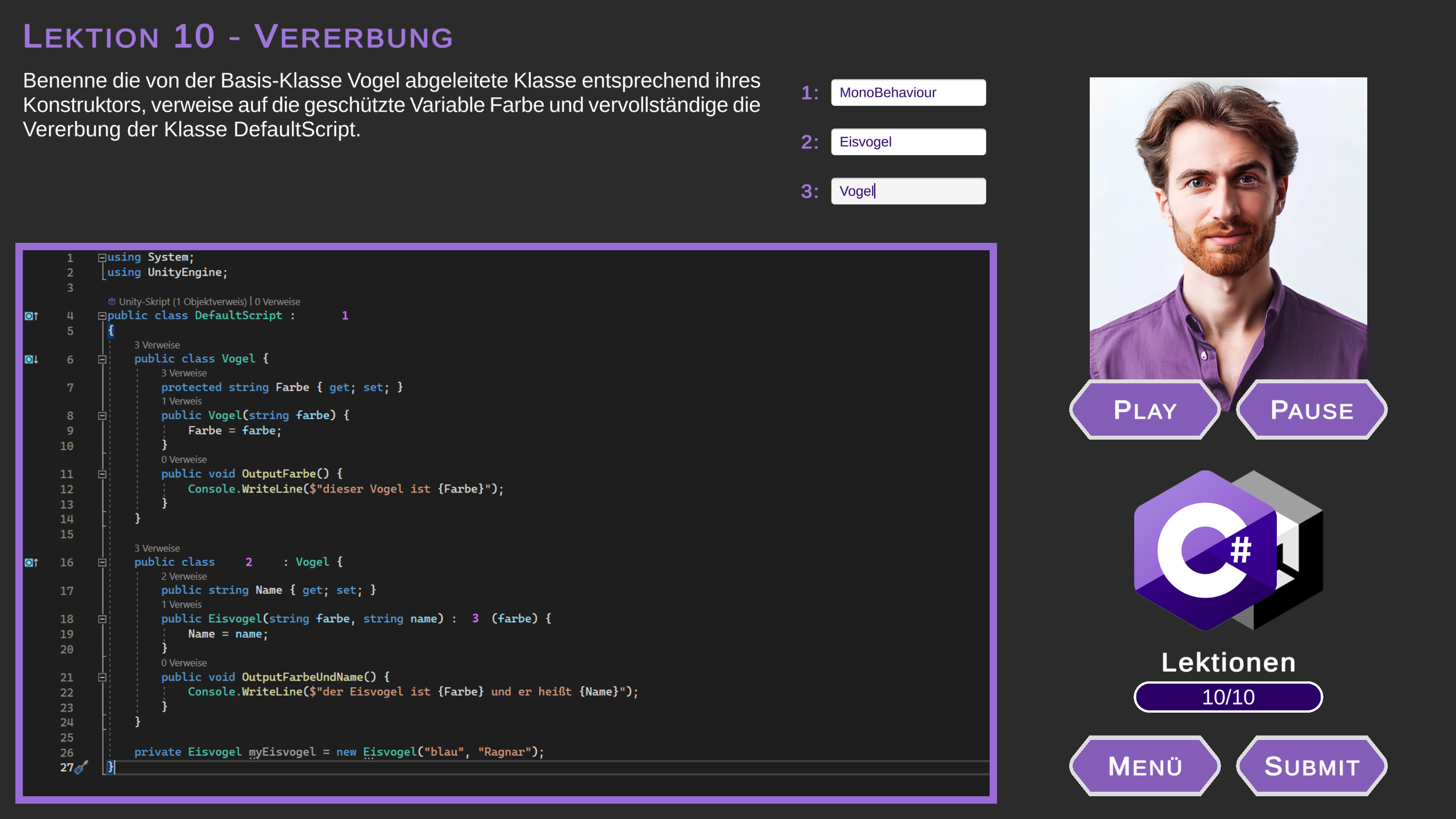Collapse the DefaultScript class at line 4

[102, 316]
